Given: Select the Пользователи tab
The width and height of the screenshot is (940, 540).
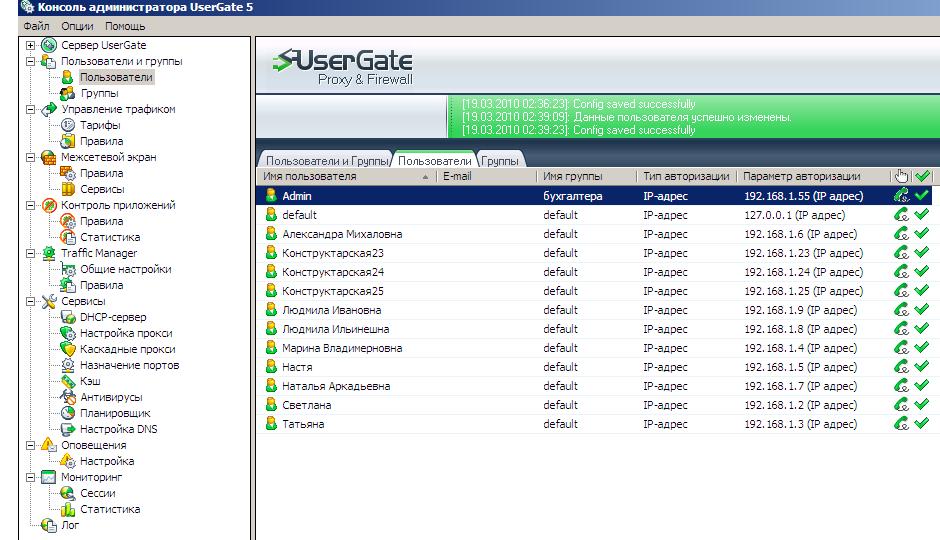Looking at the screenshot, I should pos(434,160).
